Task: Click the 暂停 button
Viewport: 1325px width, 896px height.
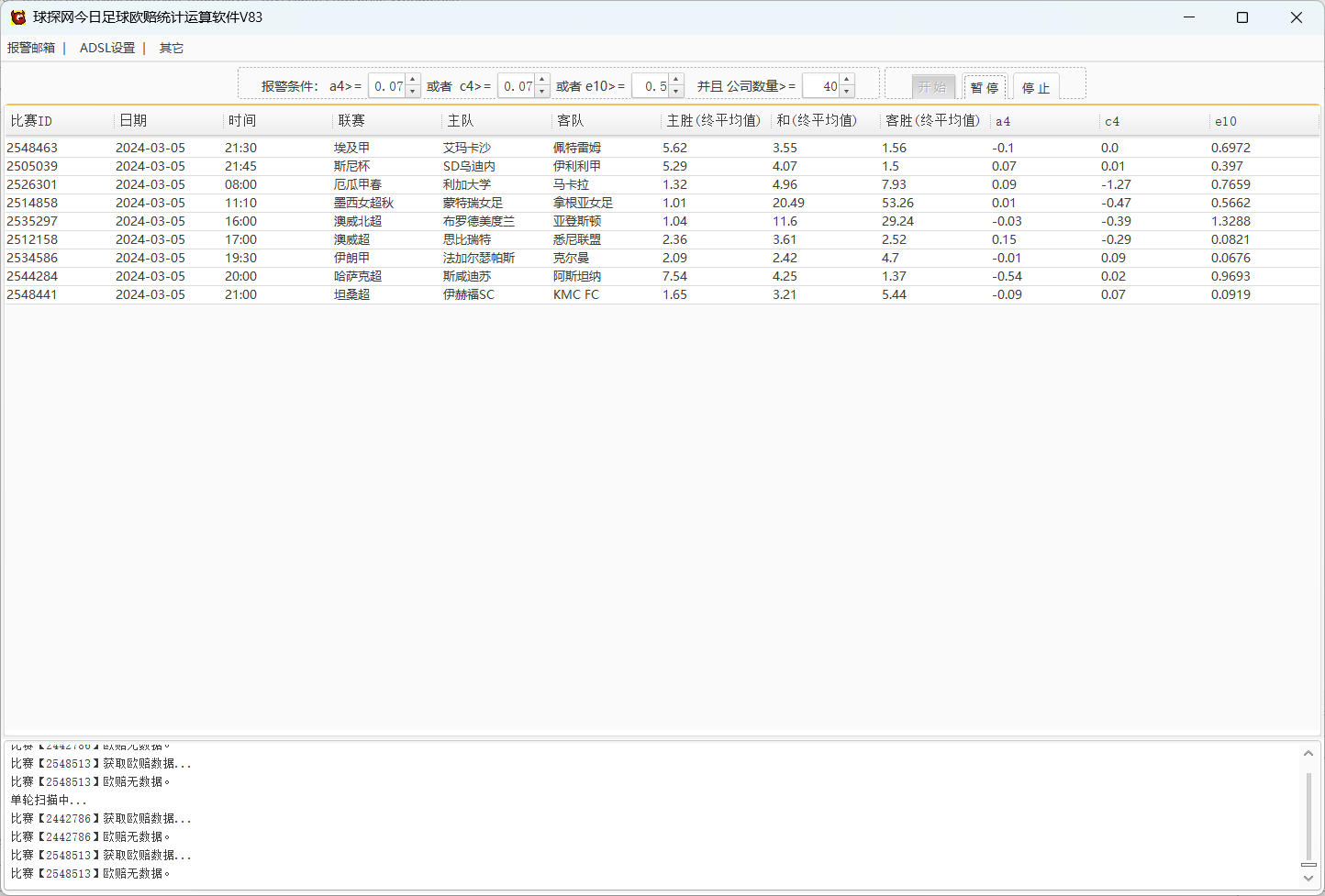Action: [x=985, y=87]
